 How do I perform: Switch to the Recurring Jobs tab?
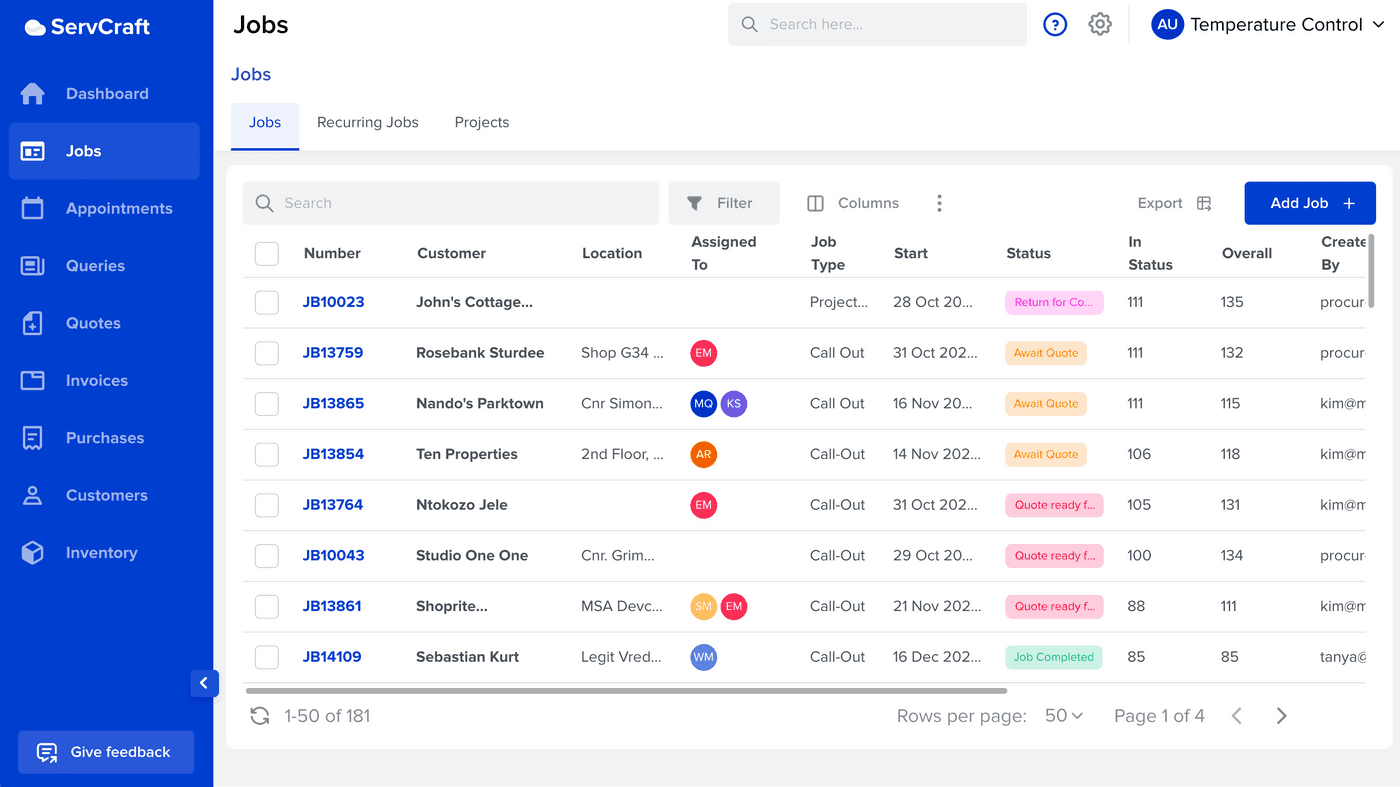tap(368, 122)
